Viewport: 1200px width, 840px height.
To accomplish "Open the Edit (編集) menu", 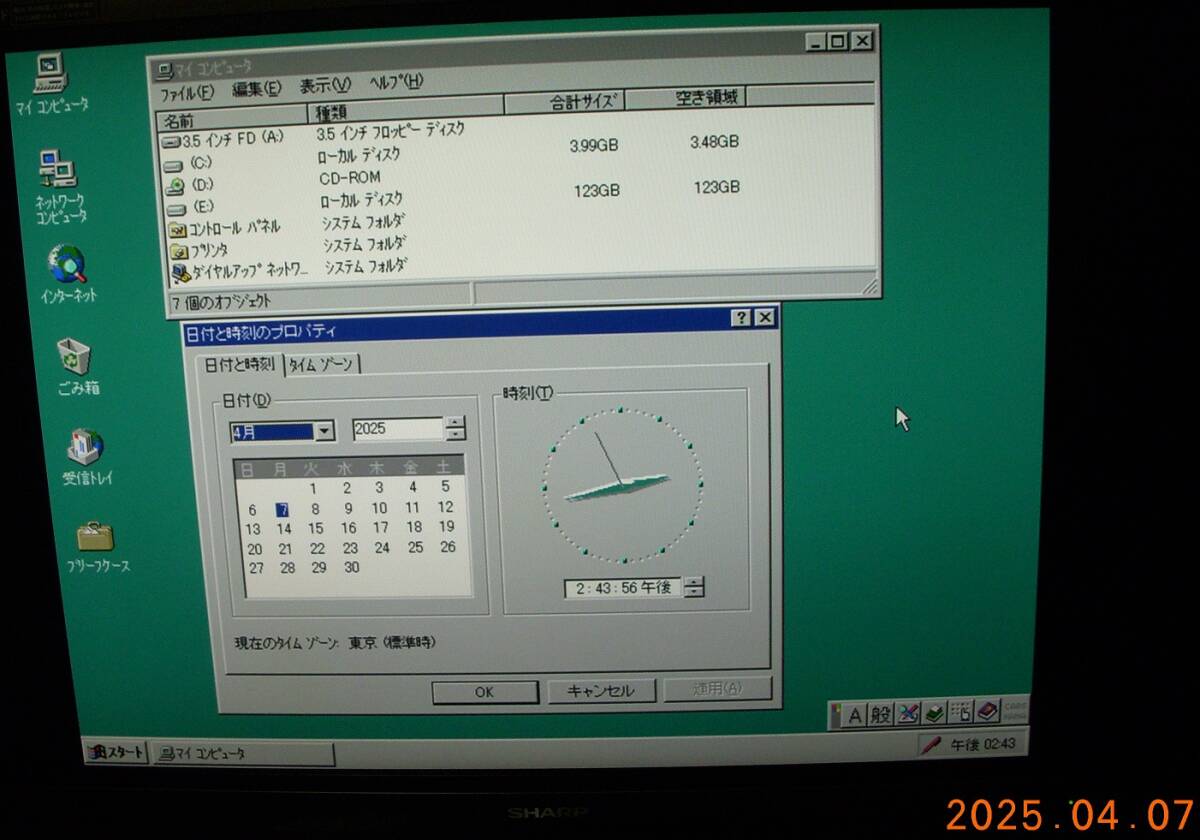I will click(x=257, y=88).
